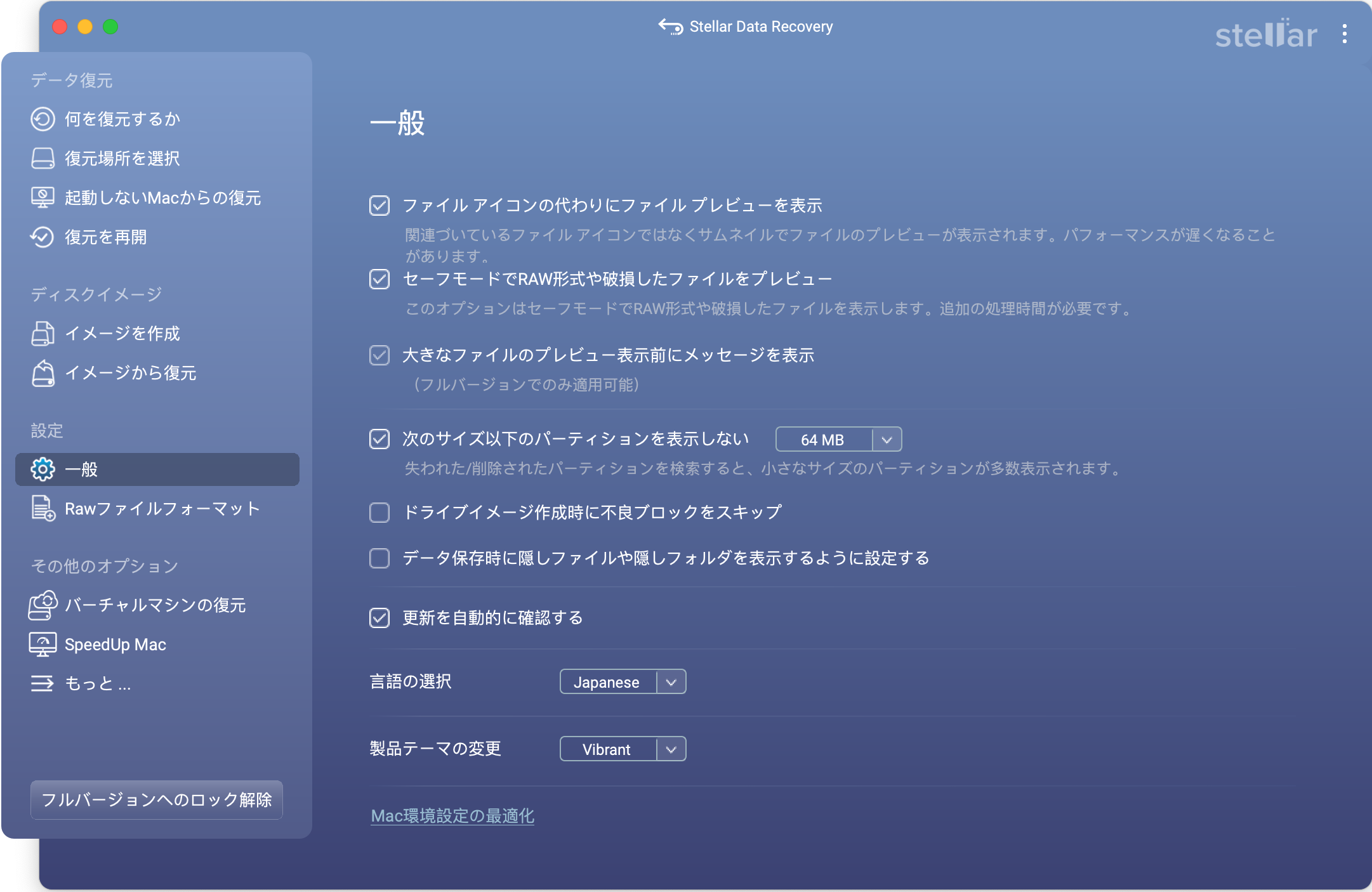1372x892 pixels.
Task: Click the create-image icon beside イメージを作成
Action: pyautogui.click(x=43, y=334)
